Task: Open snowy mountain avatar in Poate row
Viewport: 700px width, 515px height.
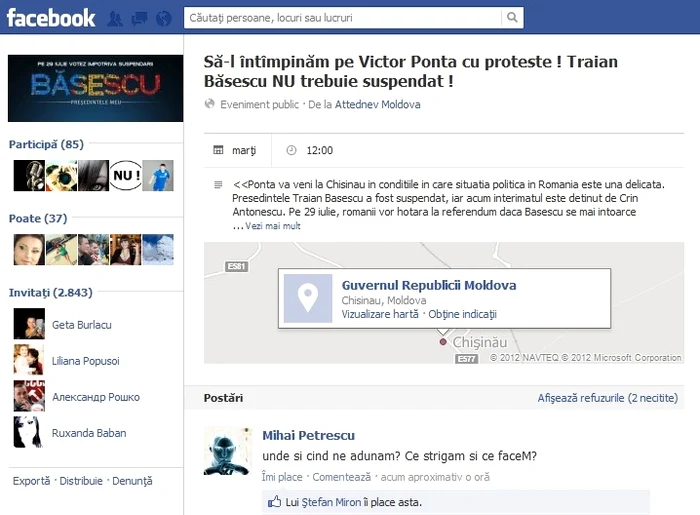Action: [x=158, y=249]
